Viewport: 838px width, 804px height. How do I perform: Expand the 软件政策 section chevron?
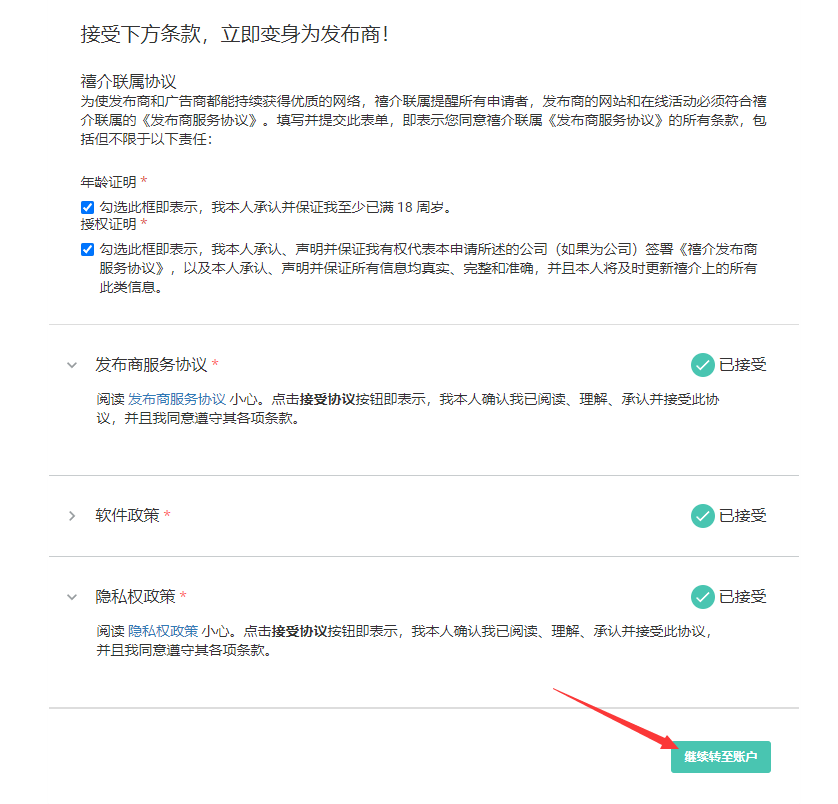[72, 516]
